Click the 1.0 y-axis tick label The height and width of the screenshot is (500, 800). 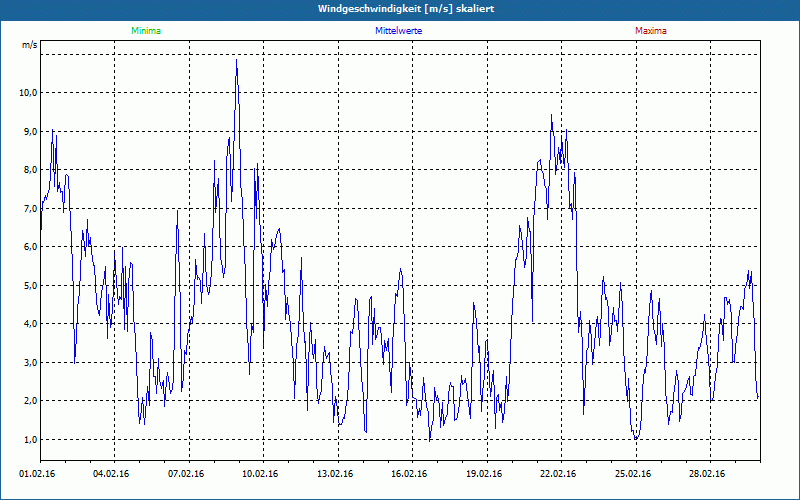click(29, 440)
